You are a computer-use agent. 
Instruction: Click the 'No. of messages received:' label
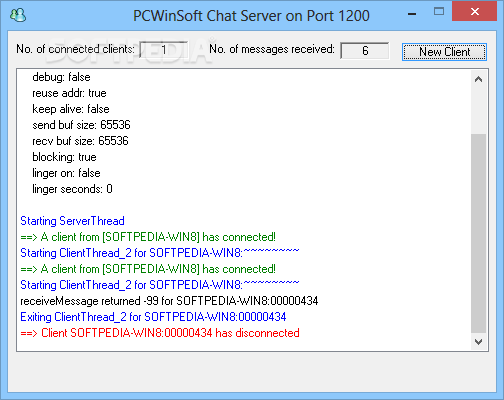[272, 49]
